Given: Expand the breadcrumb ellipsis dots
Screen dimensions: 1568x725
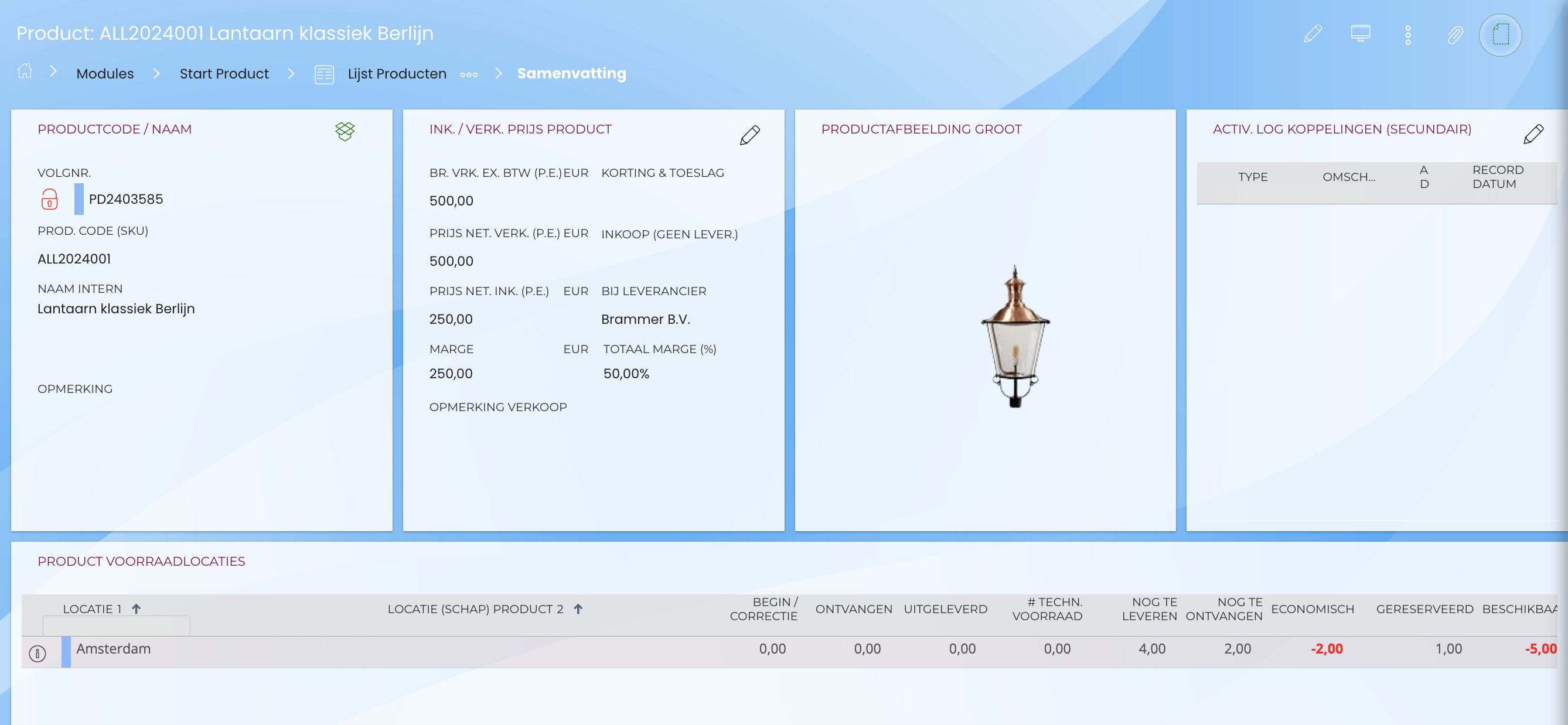Looking at the screenshot, I should pos(469,75).
